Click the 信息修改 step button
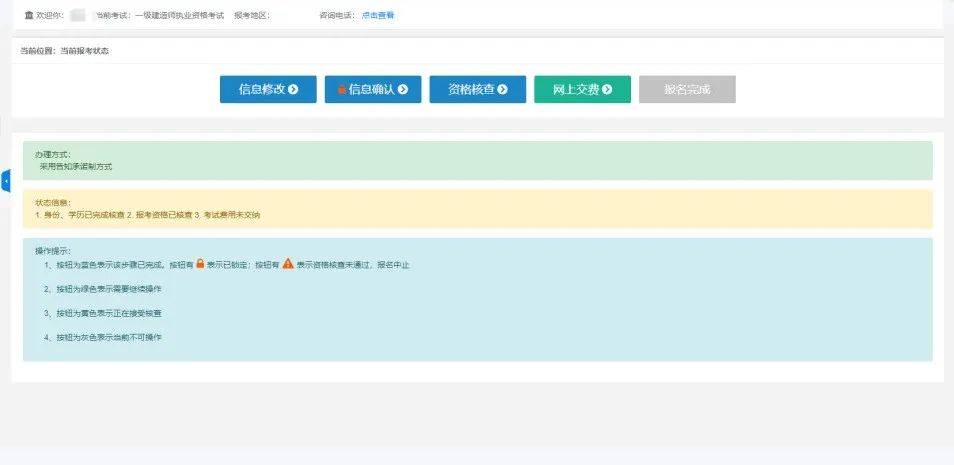This screenshot has height=465, width=954. (x=268, y=89)
